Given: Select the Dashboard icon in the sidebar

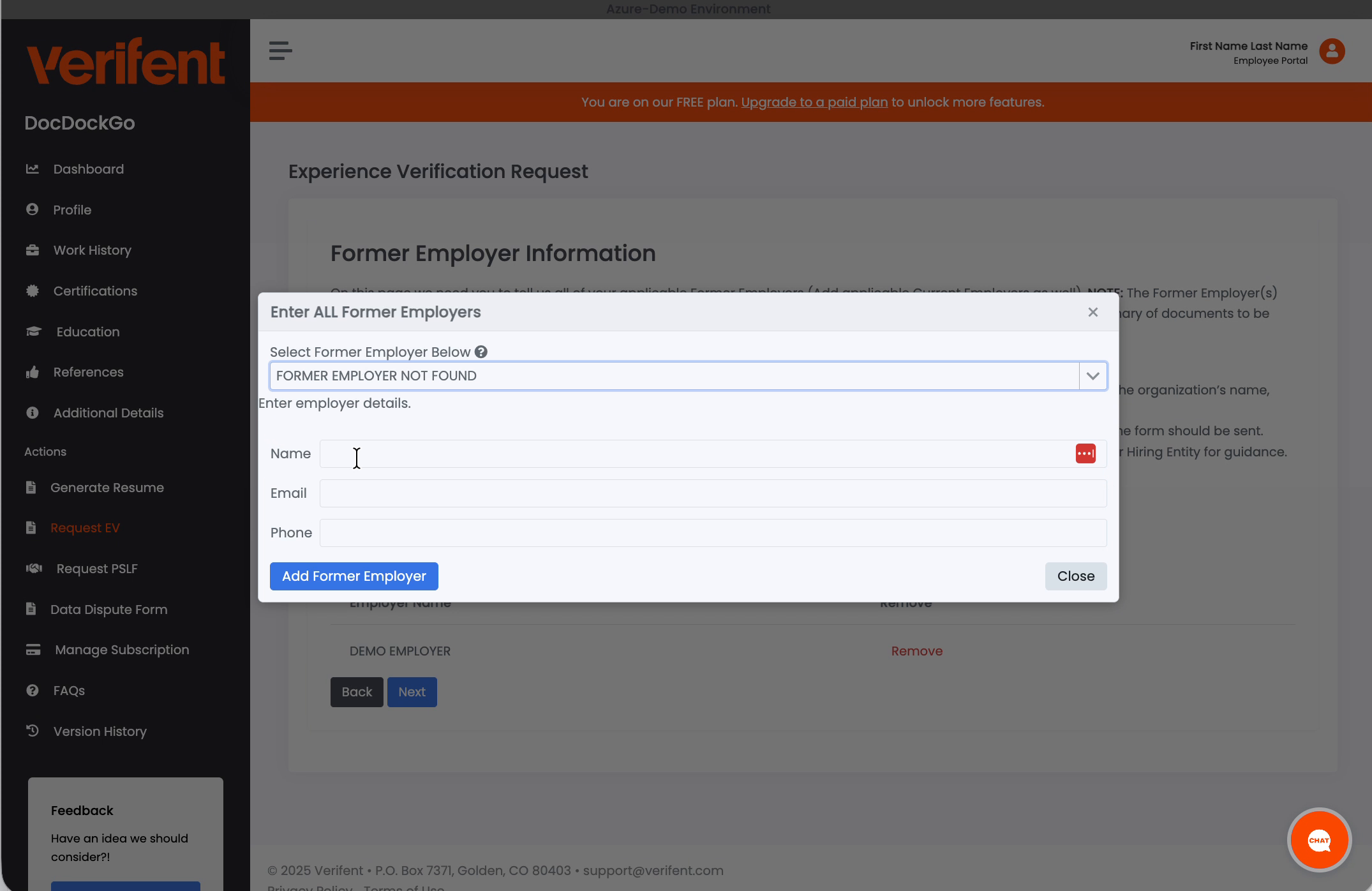Looking at the screenshot, I should pyautogui.click(x=33, y=168).
